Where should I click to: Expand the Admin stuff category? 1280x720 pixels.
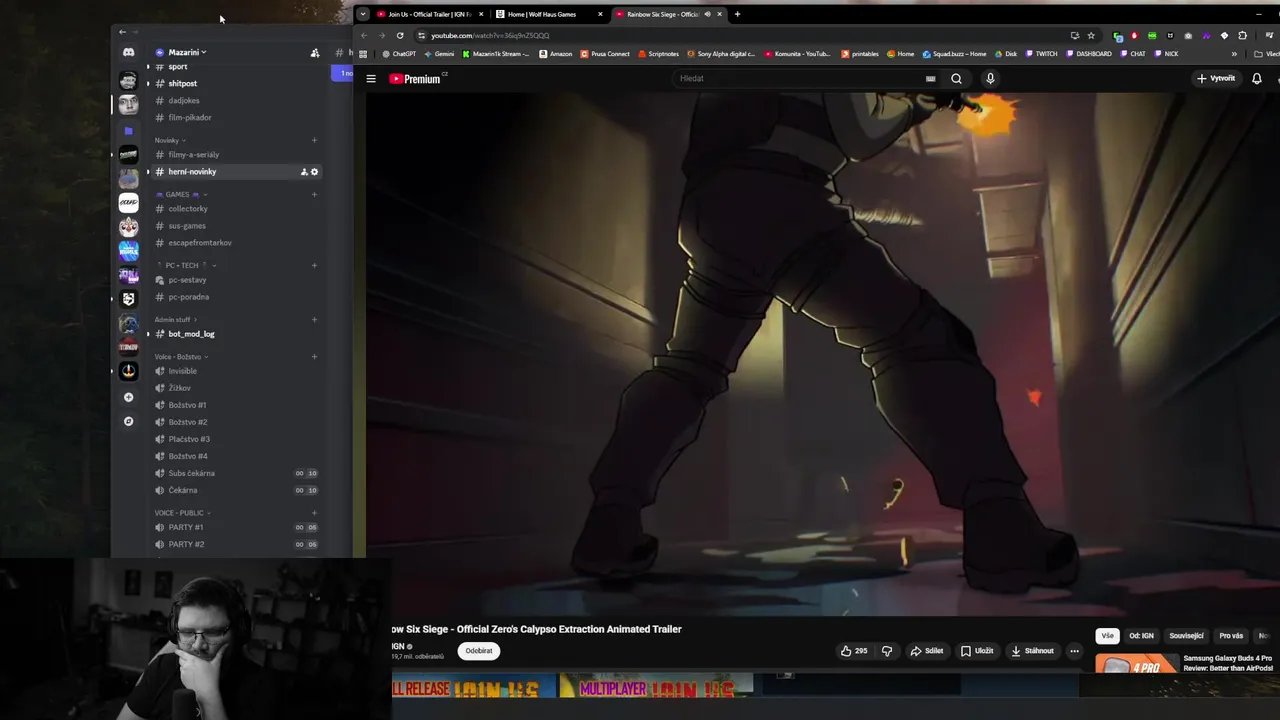point(176,319)
